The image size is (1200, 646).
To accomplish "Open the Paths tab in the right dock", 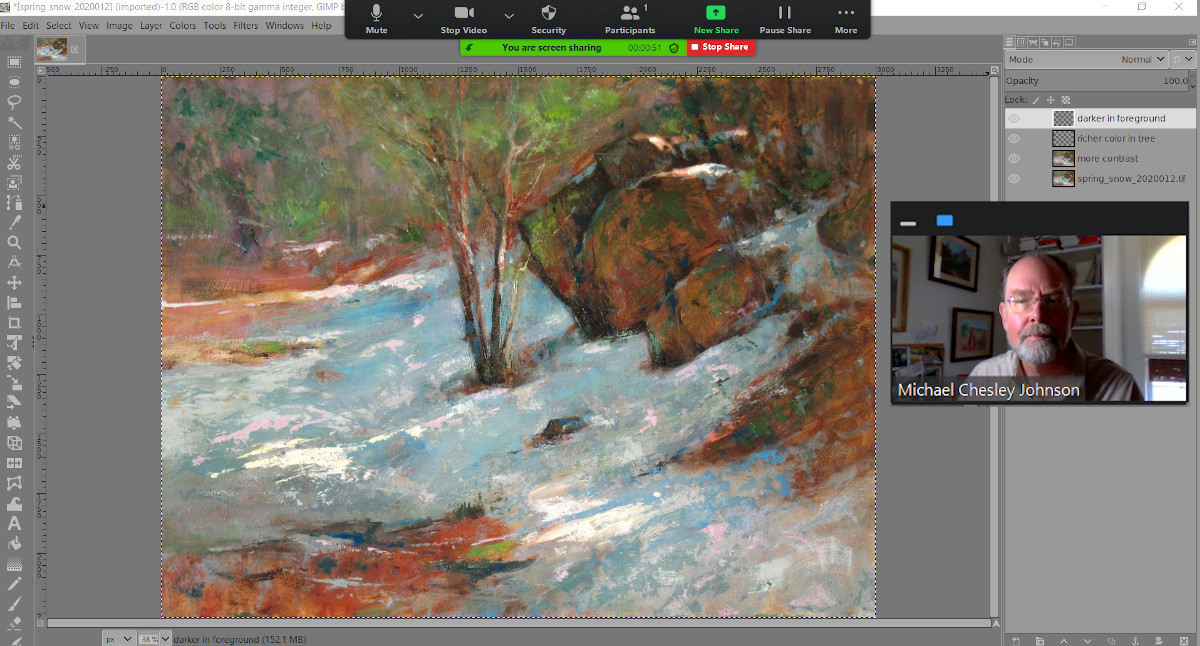I will click(x=1033, y=42).
